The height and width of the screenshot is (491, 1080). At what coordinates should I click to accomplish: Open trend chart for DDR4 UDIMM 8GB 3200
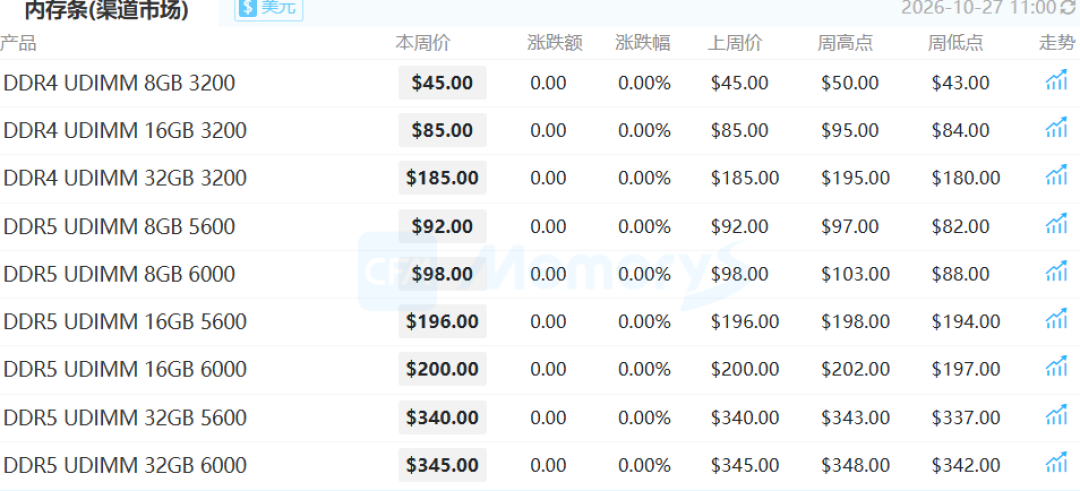pos(1057,81)
